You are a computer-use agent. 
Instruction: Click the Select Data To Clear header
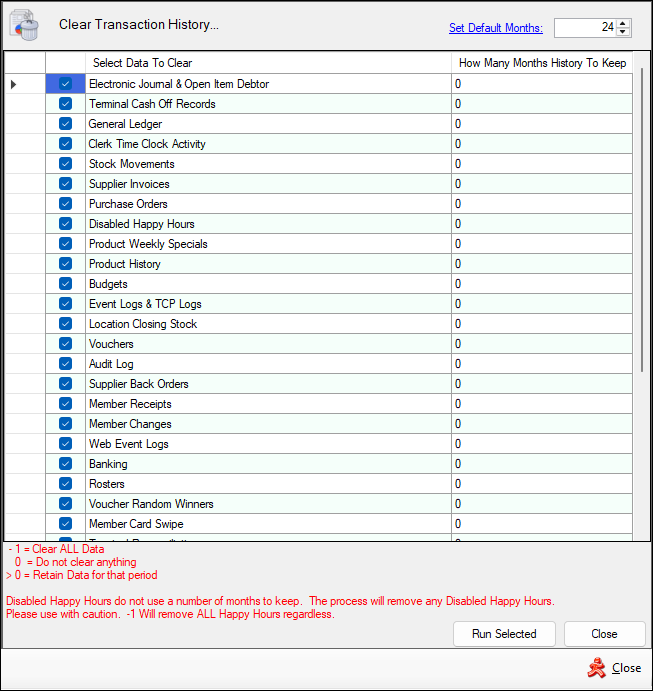268,63
